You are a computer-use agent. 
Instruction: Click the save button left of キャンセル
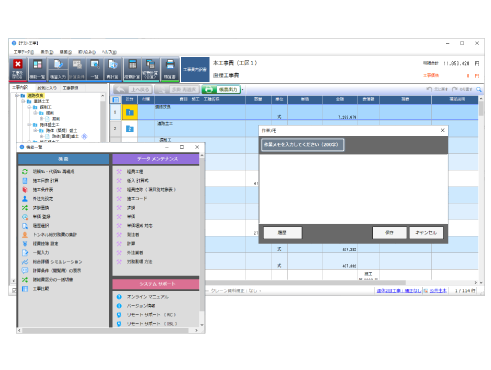pos(389,233)
